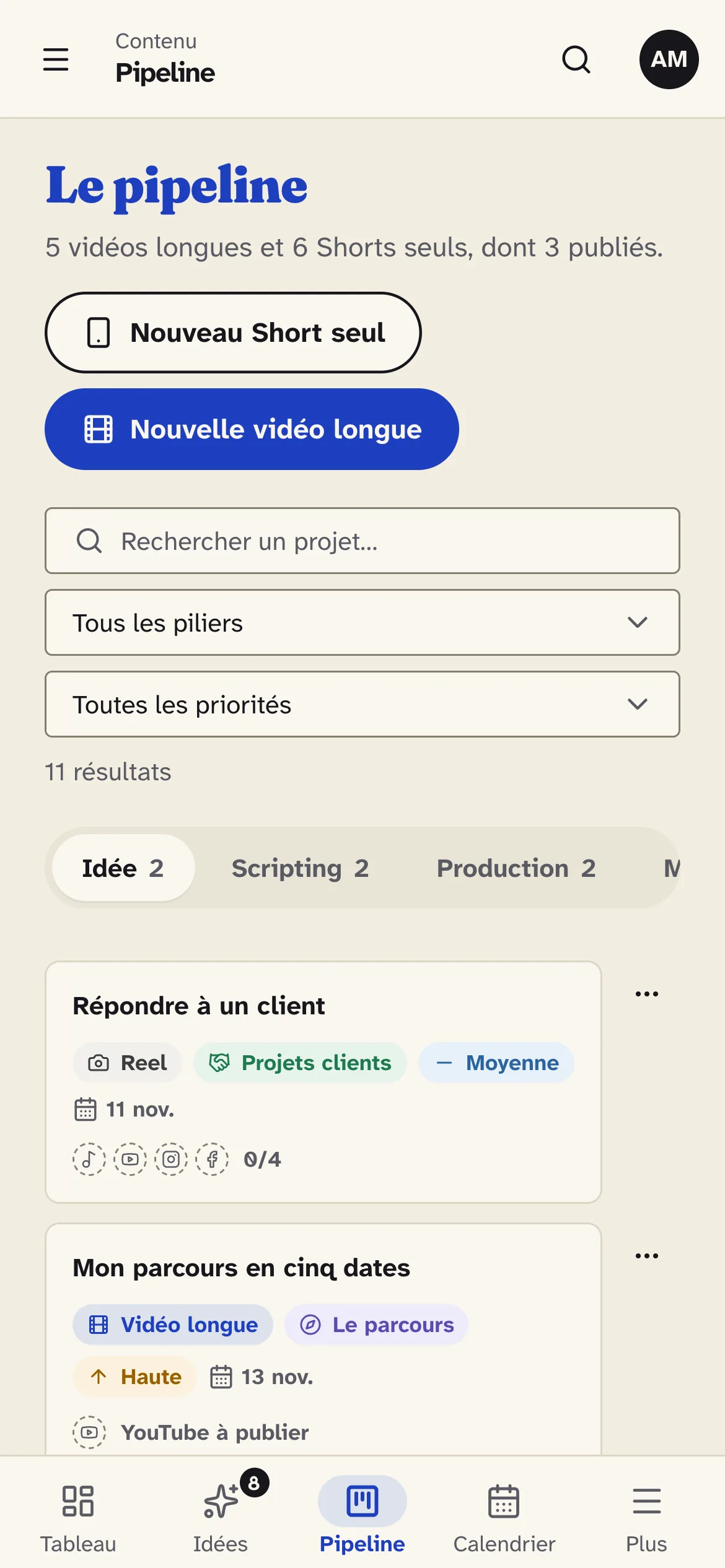Click the 0/4 publish count
Viewport: 725px width, 1568px height.
(x=262, y=1159)
